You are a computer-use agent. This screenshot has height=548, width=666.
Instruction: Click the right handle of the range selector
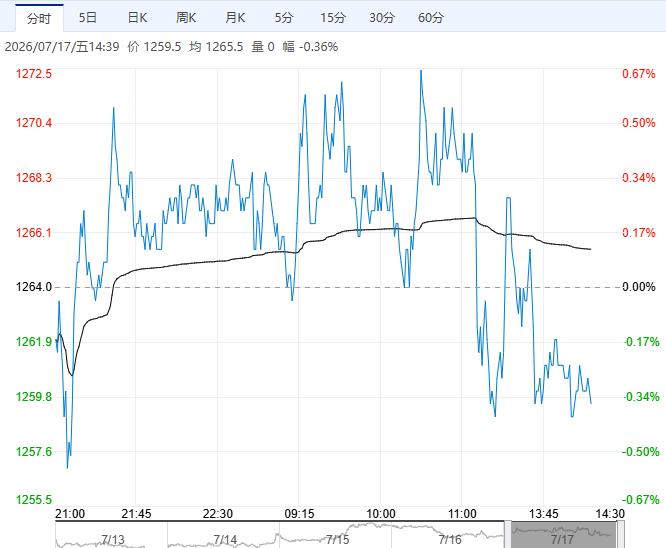pyautogui.click(x=620, y=535)
